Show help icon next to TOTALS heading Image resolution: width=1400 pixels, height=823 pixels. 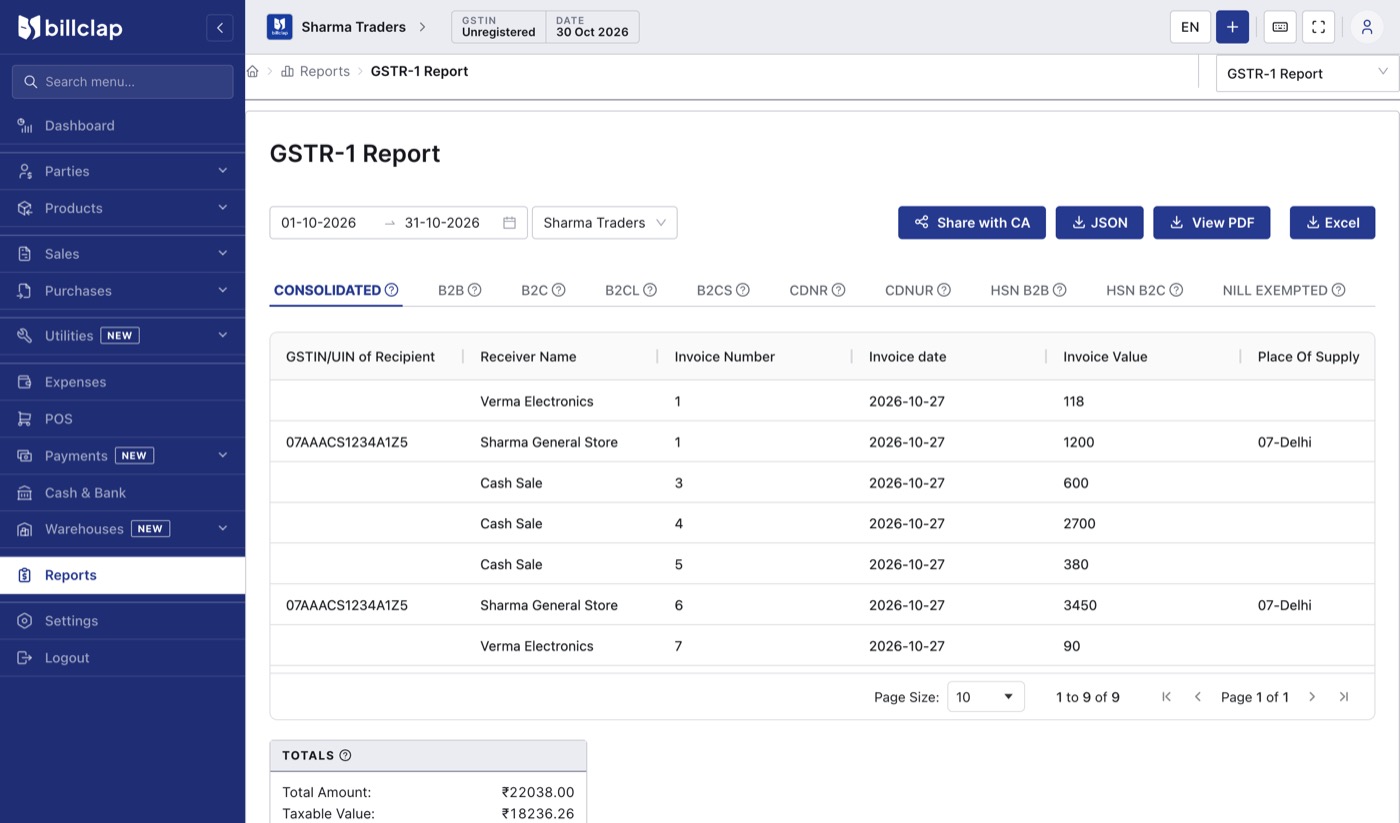(x=345, y=756)
